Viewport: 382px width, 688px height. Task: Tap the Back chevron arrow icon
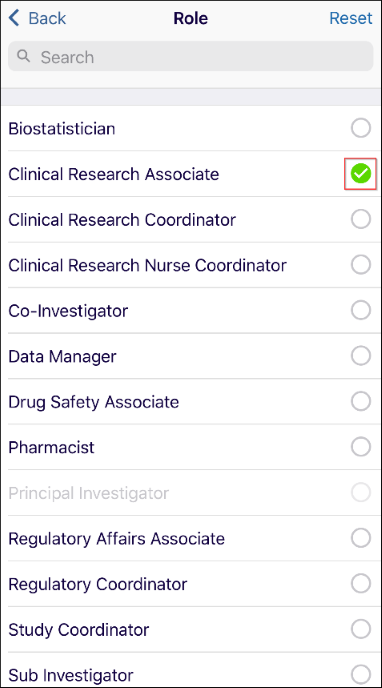pyautogui.click(x=14, y=18)
